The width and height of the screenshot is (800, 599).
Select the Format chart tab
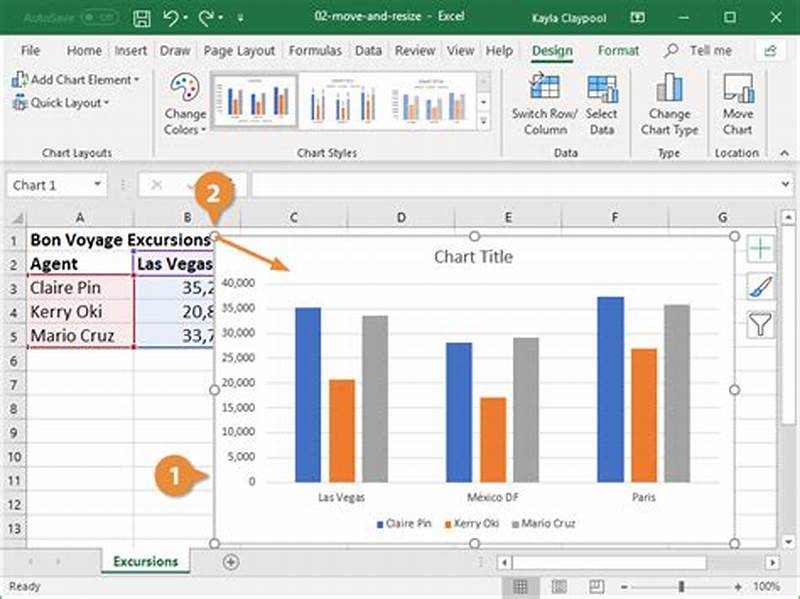618,51
